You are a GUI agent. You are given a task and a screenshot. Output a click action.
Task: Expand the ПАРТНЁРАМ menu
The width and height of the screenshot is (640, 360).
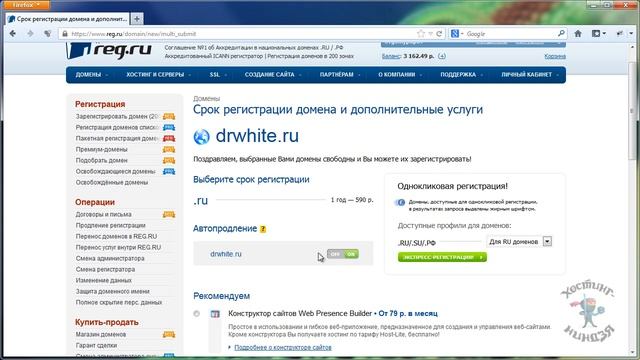click(x=340, y=75)
